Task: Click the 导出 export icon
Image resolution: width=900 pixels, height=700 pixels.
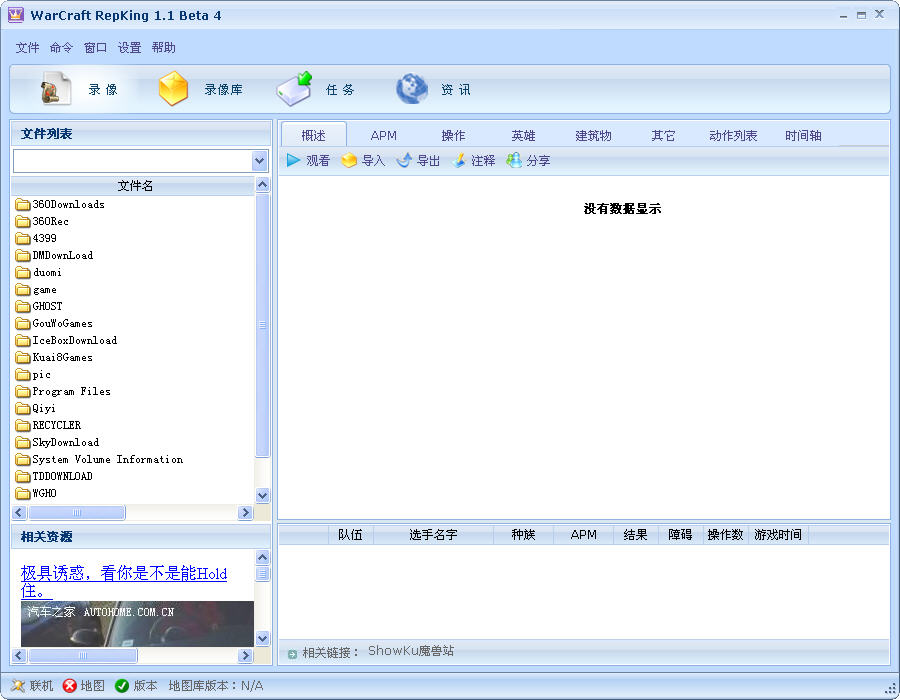Action: (x=404, y=161)
